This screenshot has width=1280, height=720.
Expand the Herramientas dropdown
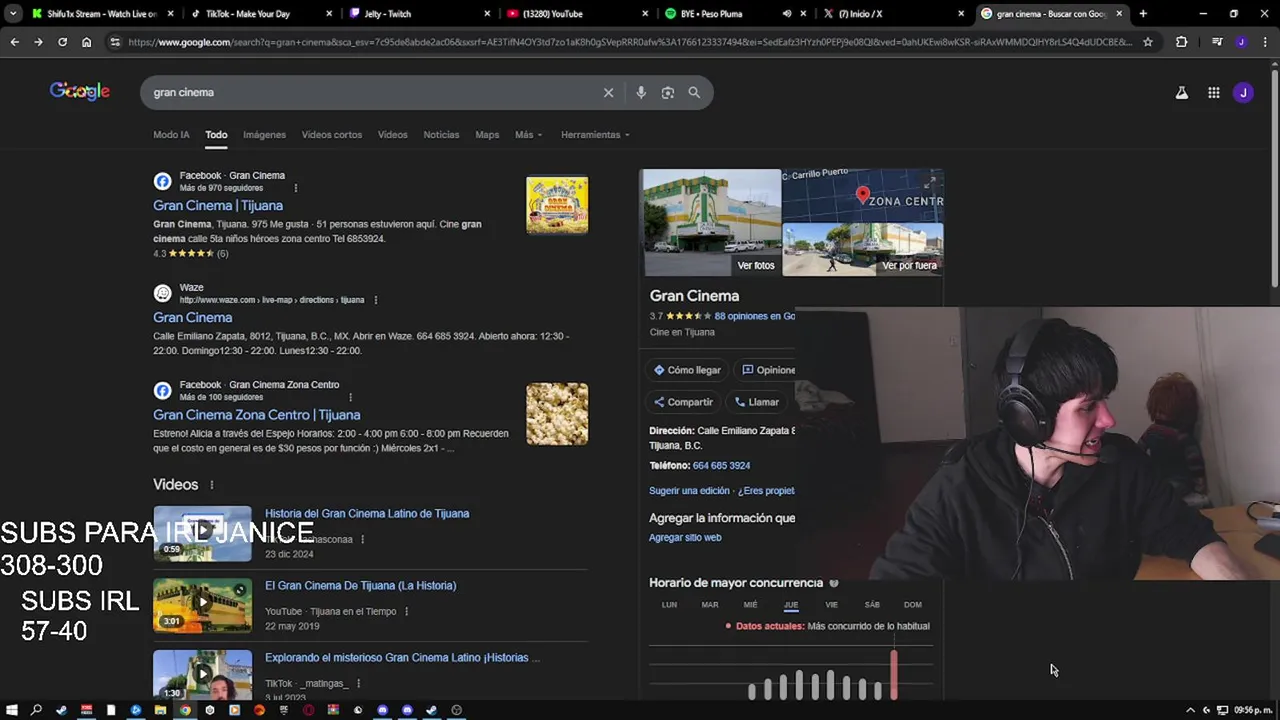tap(595, 135)
